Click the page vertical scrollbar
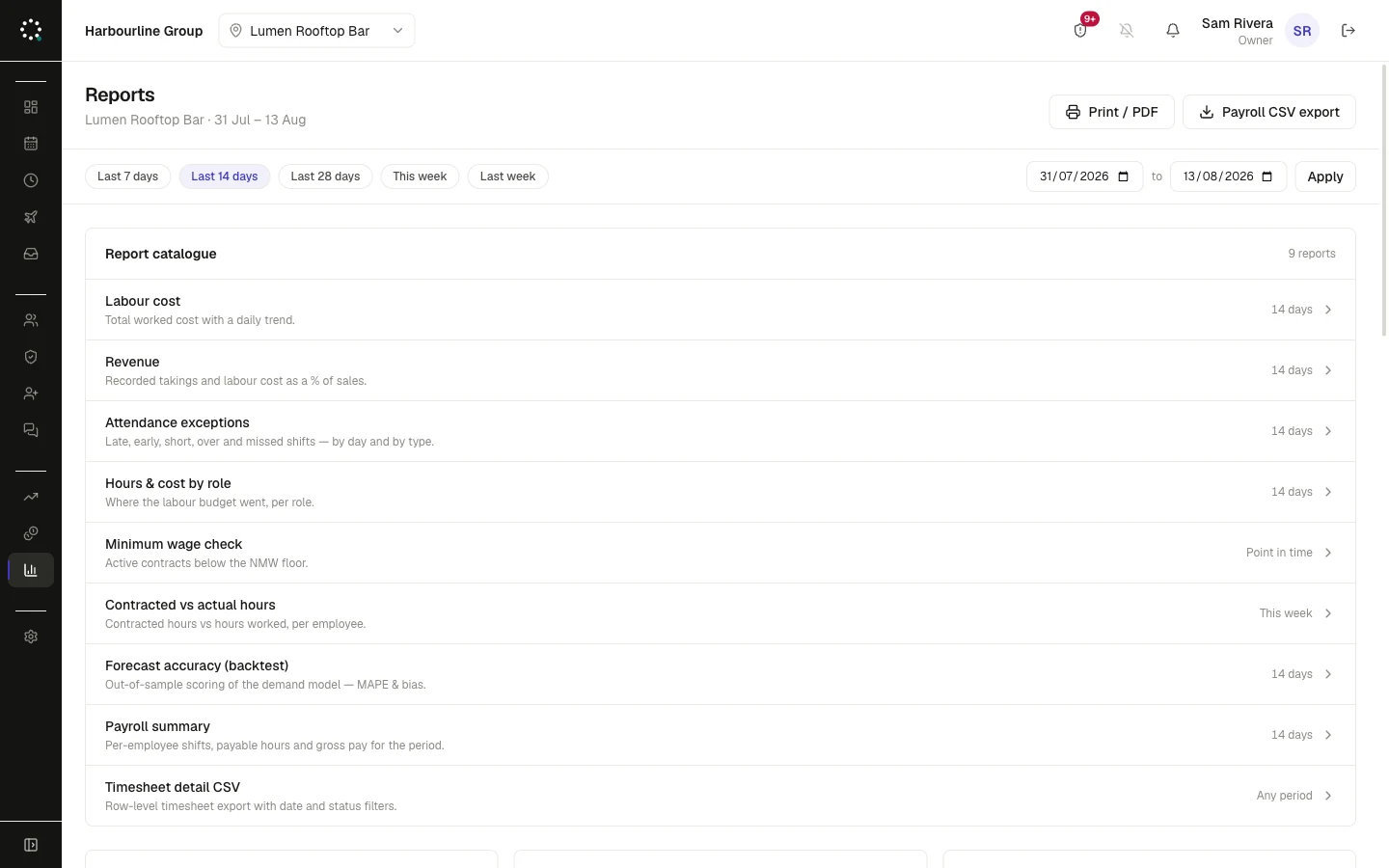 (1385, 201)
